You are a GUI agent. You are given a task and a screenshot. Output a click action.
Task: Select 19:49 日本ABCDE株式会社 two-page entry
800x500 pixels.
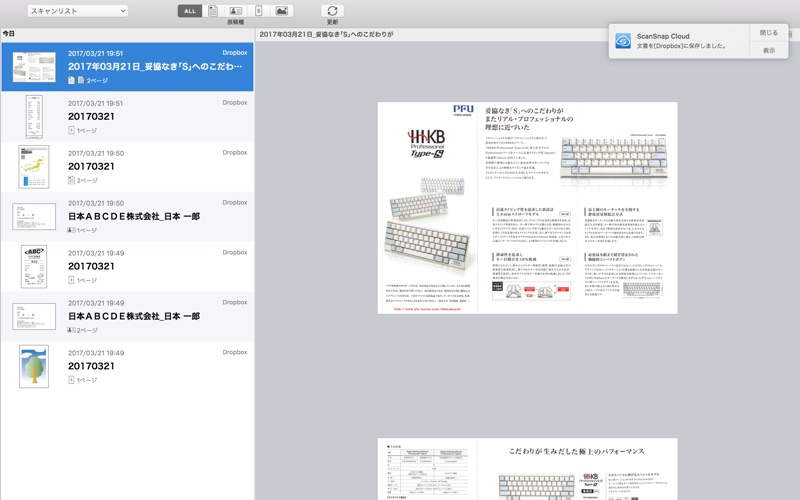[x=128, y=317]
